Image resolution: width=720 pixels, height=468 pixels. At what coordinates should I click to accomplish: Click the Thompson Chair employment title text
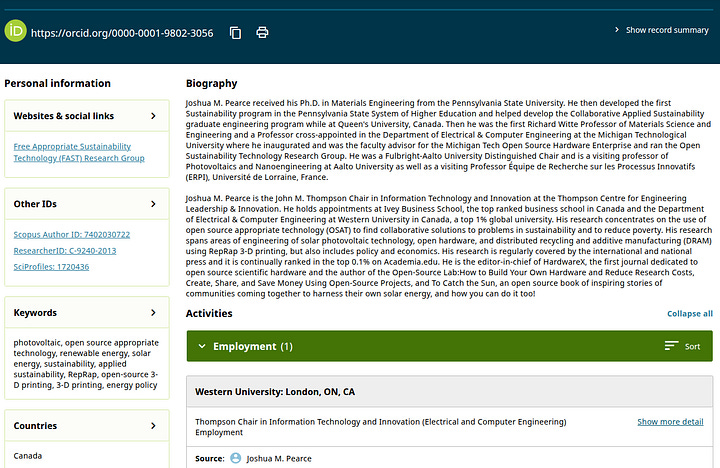pyautogui.click(x=380, y=422)
